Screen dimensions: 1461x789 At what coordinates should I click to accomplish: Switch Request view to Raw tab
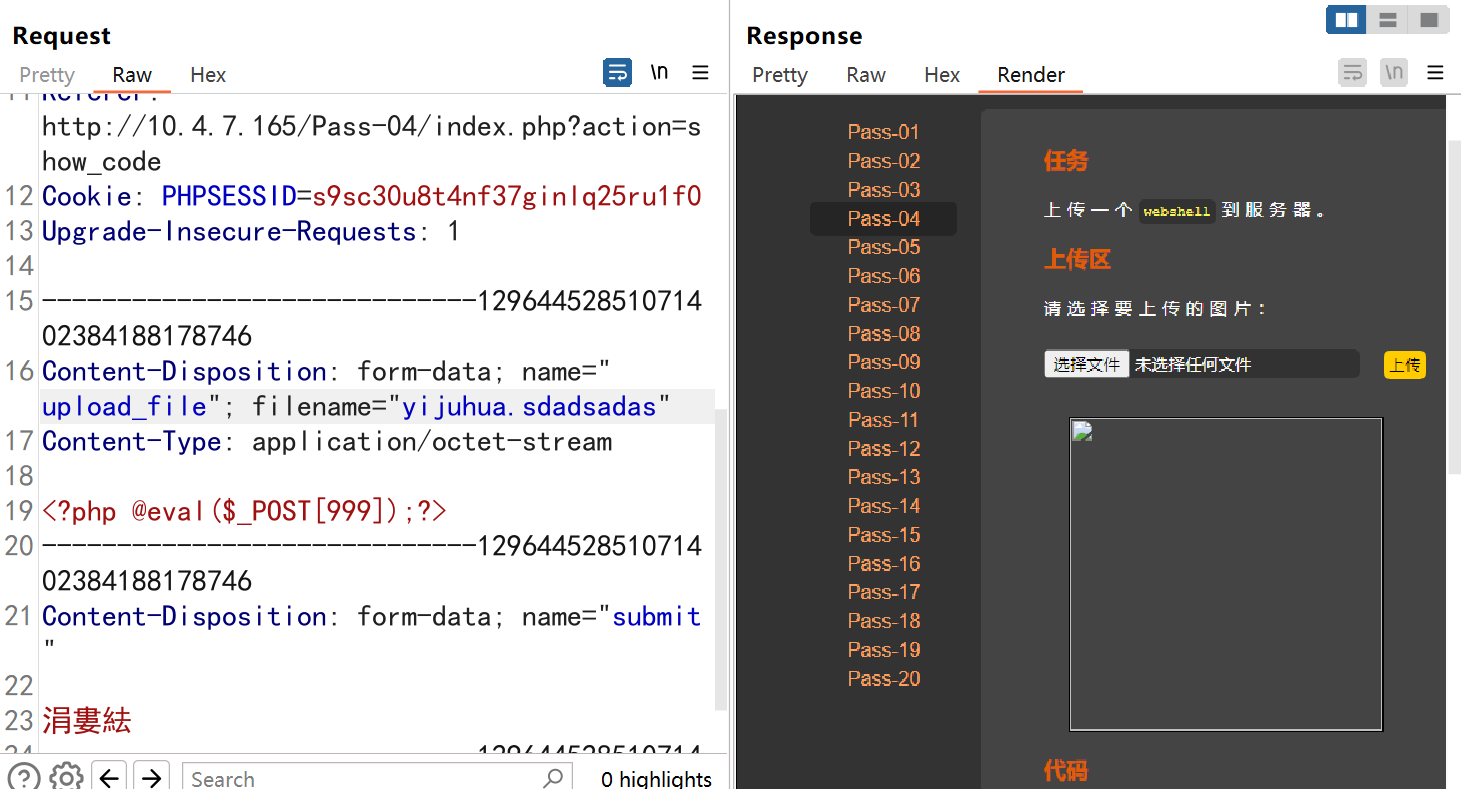132,75
